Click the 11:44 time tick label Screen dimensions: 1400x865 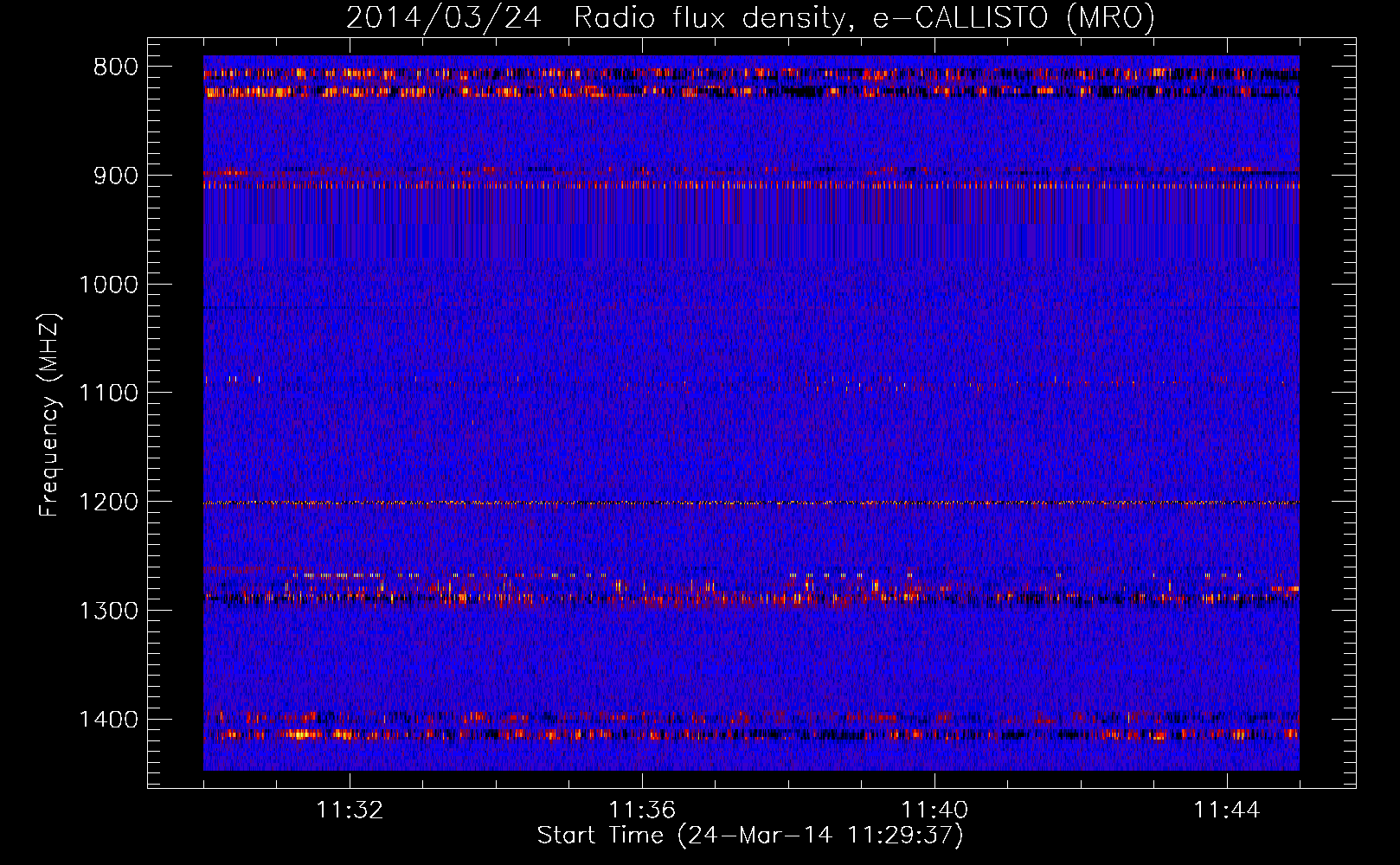(x=1227, y=811)
